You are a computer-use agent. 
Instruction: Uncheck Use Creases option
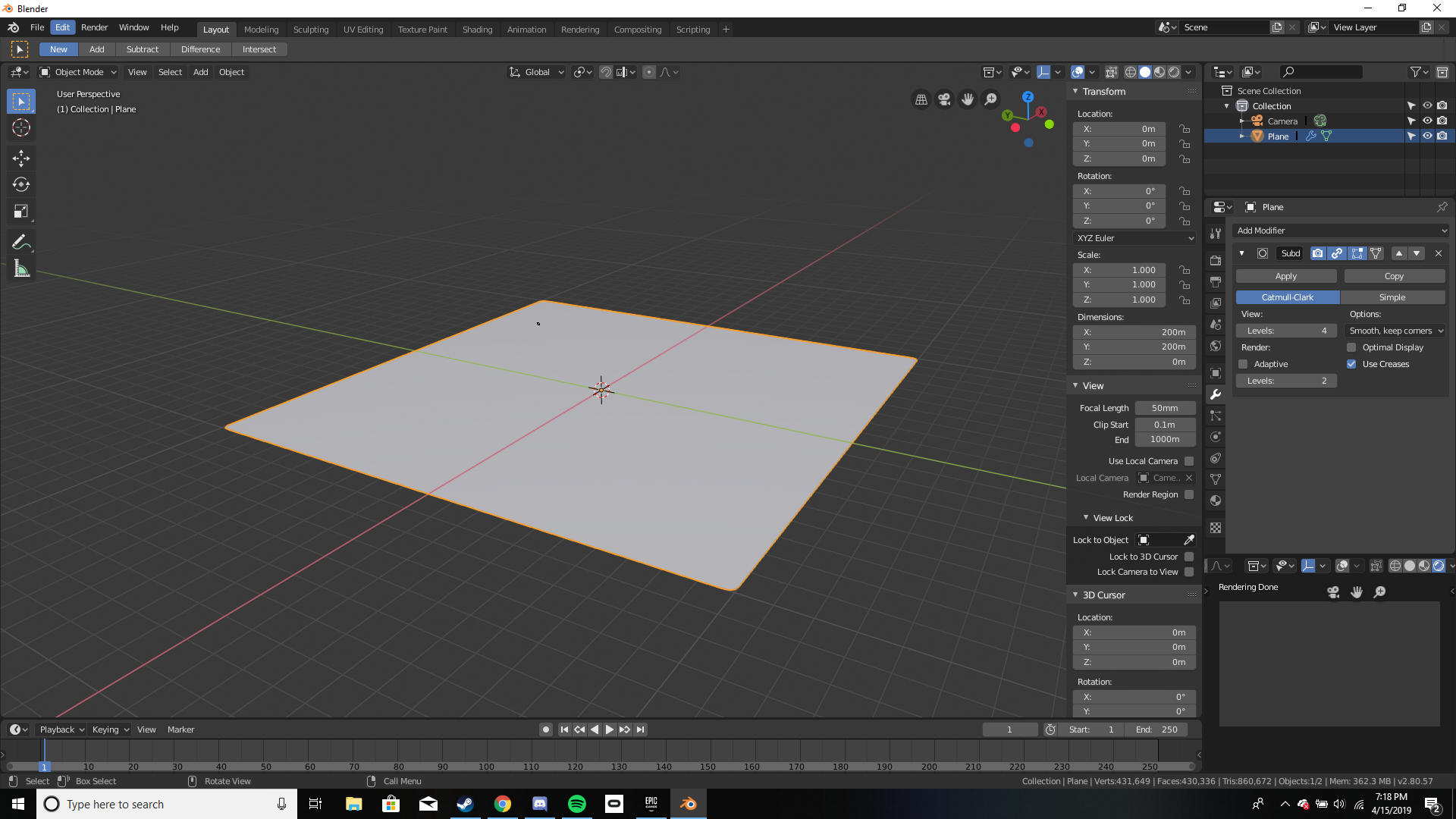click(x=1351, y=364)
